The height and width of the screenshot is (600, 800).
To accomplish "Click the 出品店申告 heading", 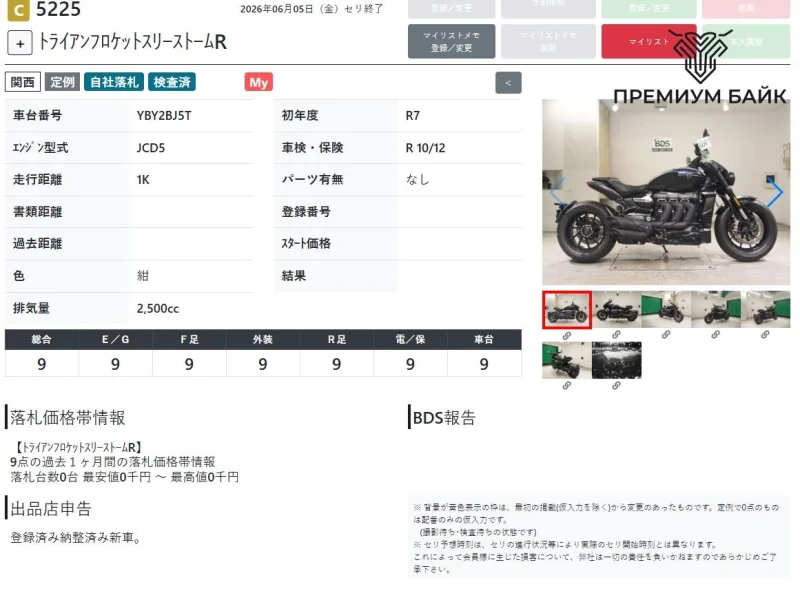I will pos(51,508).
